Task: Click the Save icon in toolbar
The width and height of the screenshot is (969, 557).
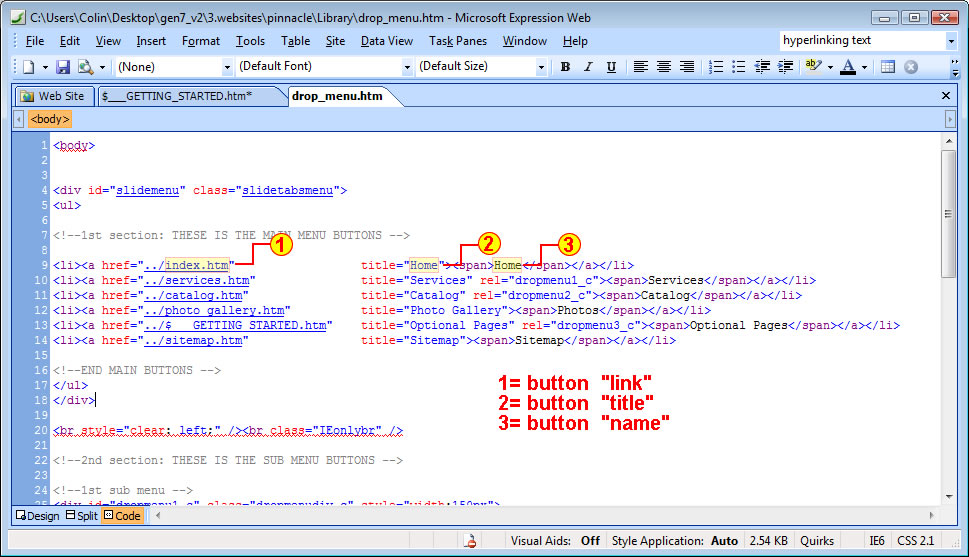Action: (x=63, y=67)
